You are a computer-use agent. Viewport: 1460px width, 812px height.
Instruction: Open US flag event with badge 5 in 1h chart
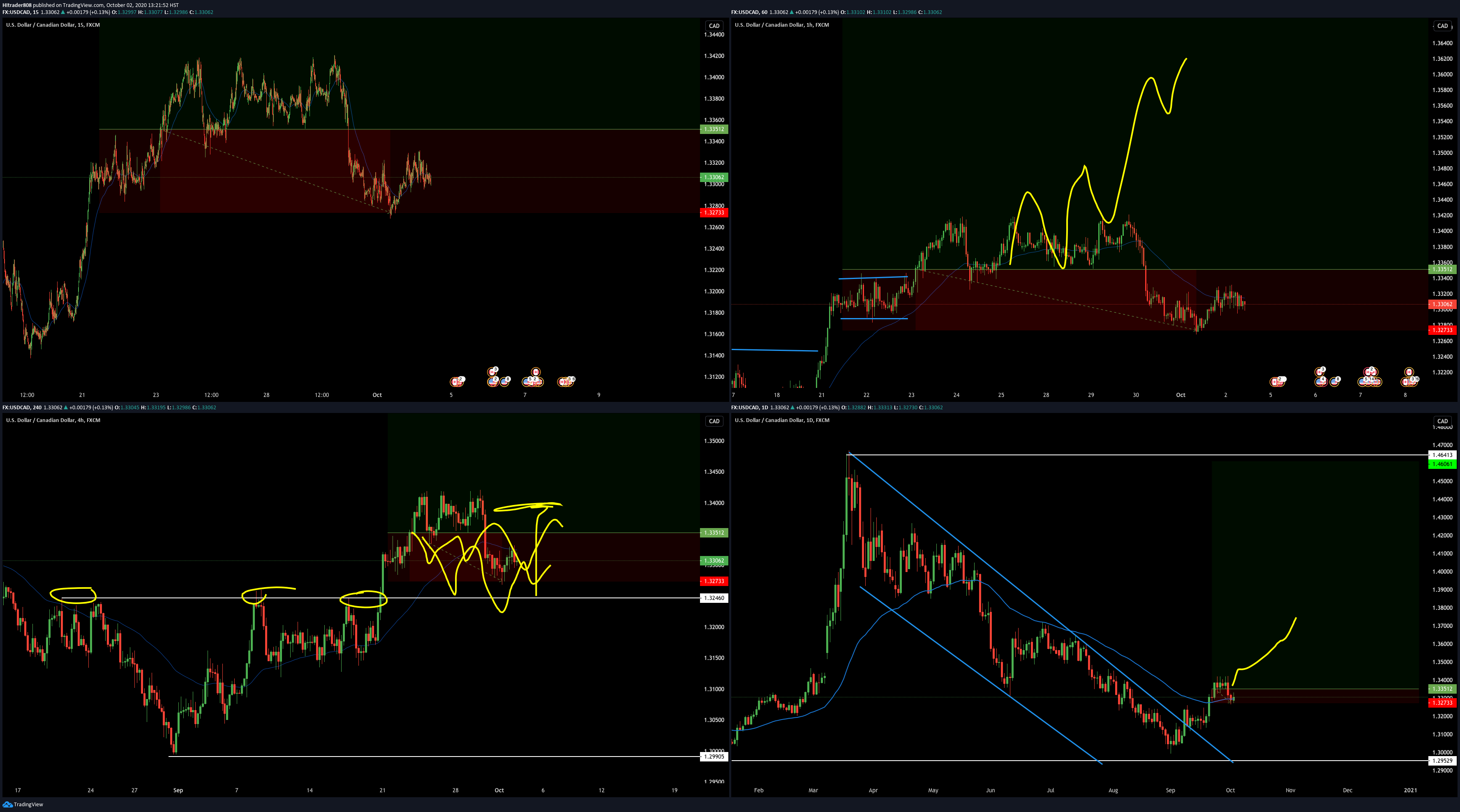[x=1363, y=382]
